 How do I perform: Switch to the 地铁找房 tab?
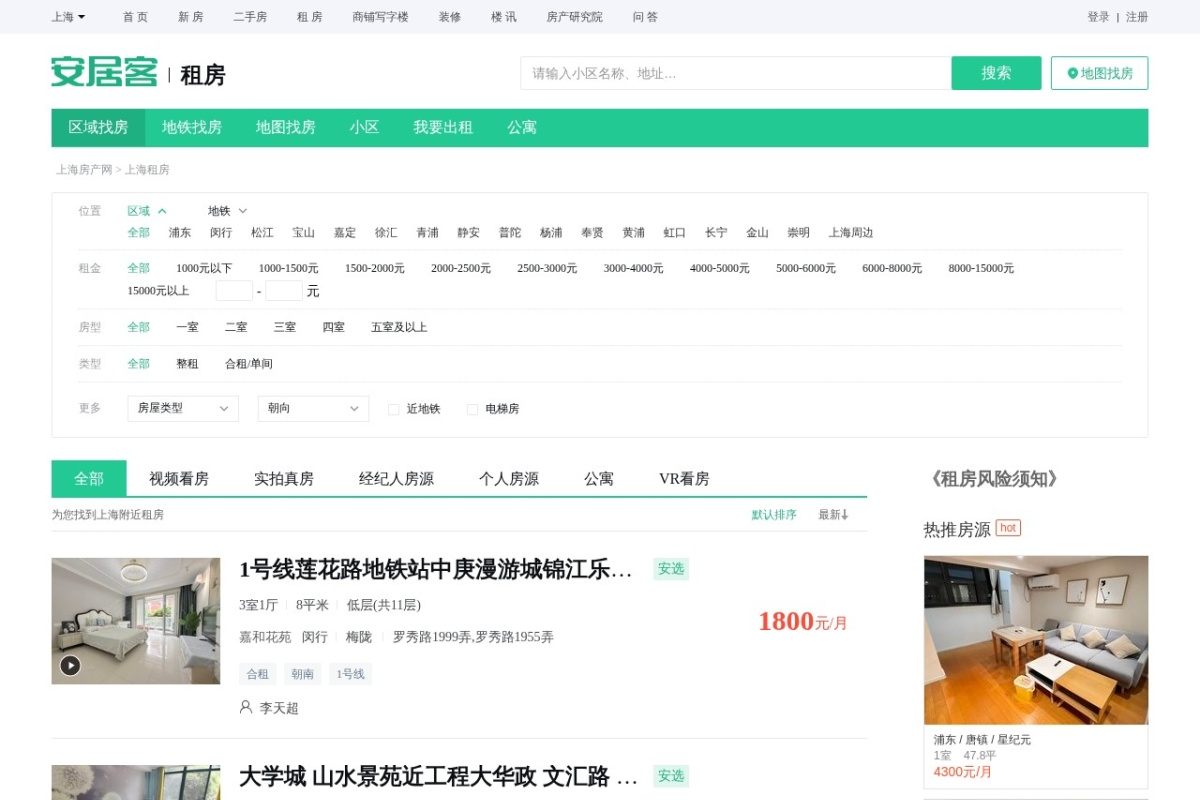pyautogui.click(x=192, y=127)
